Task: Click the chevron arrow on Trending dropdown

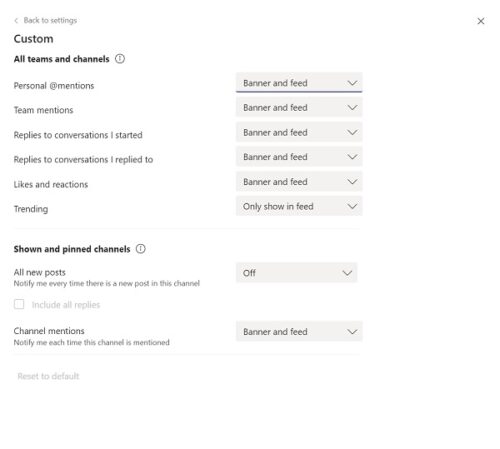Action: point(352,206)
